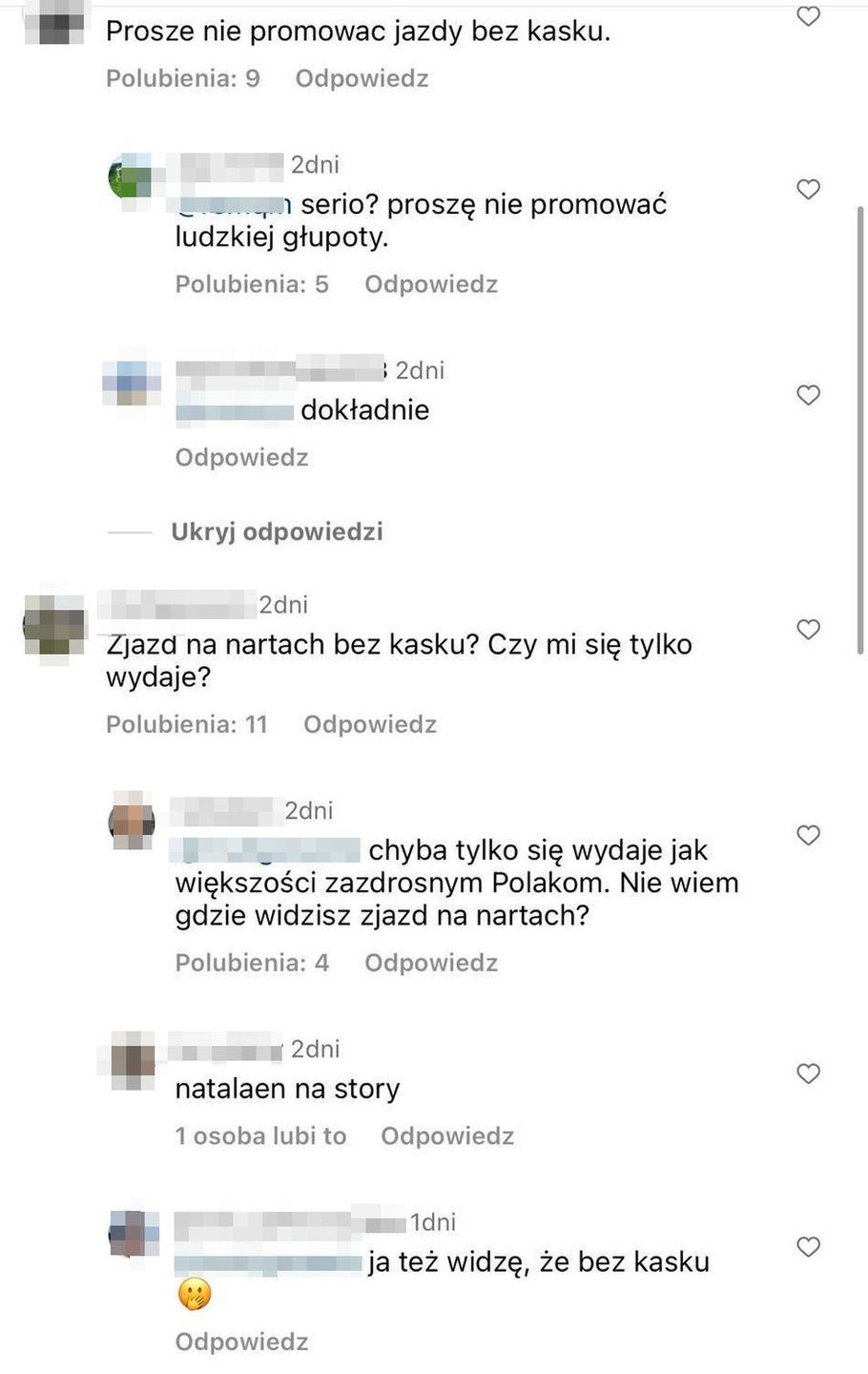This screenshot has width=868, height=1374.
Task: Like the 'natalaen na story' comment
Action: [808, 1074]
